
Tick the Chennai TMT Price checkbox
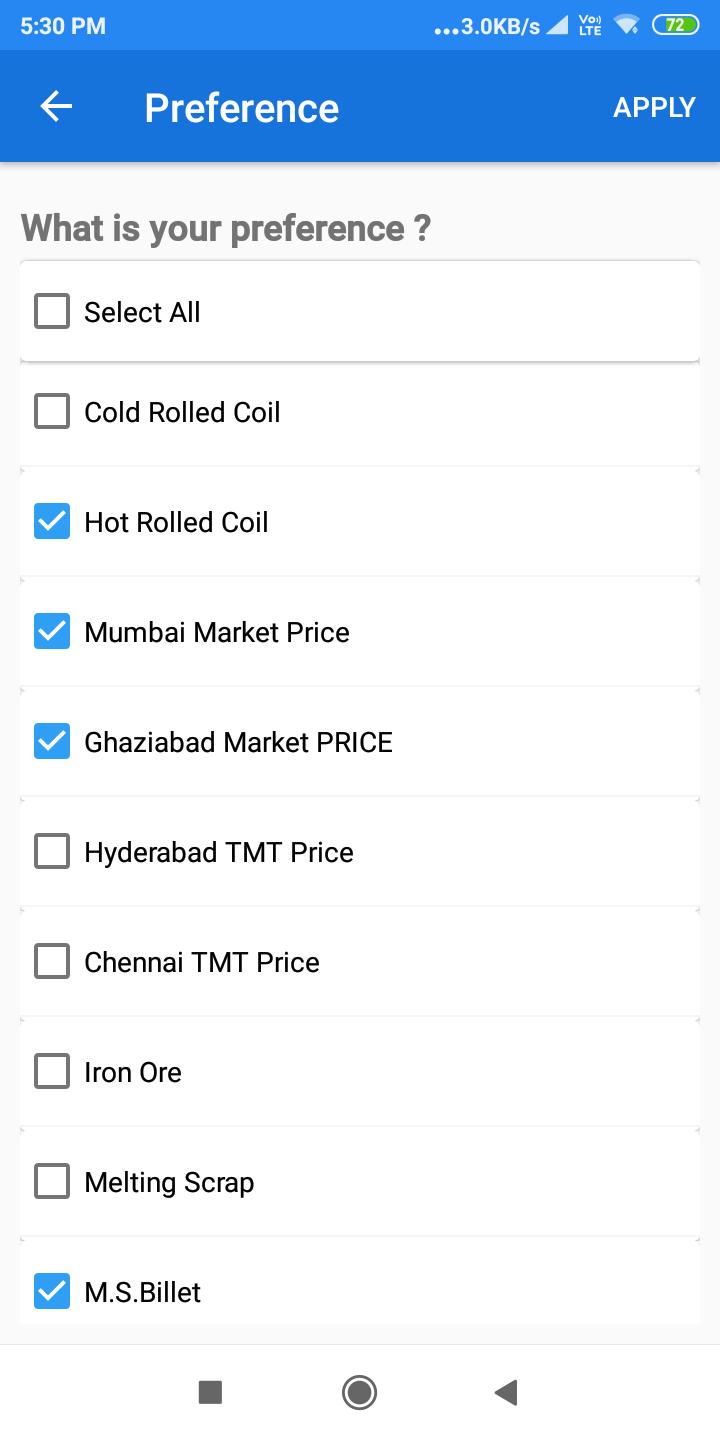point(52,962)
